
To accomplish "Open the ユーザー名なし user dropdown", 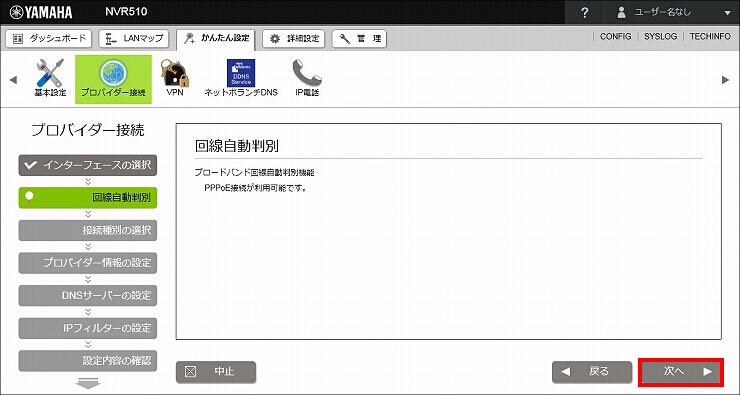I will 674,13.
